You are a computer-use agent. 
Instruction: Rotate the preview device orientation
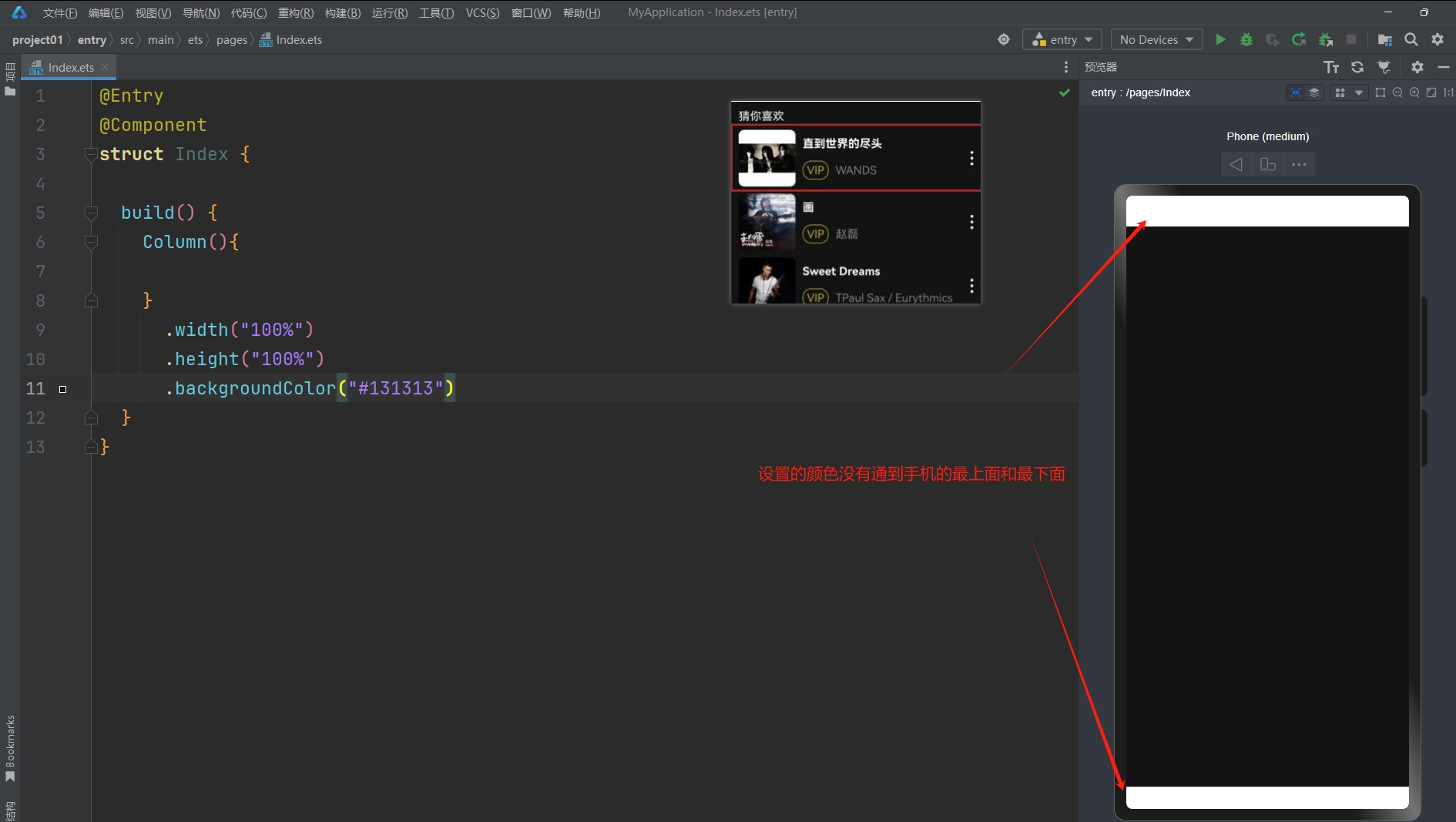(1267, 164)
